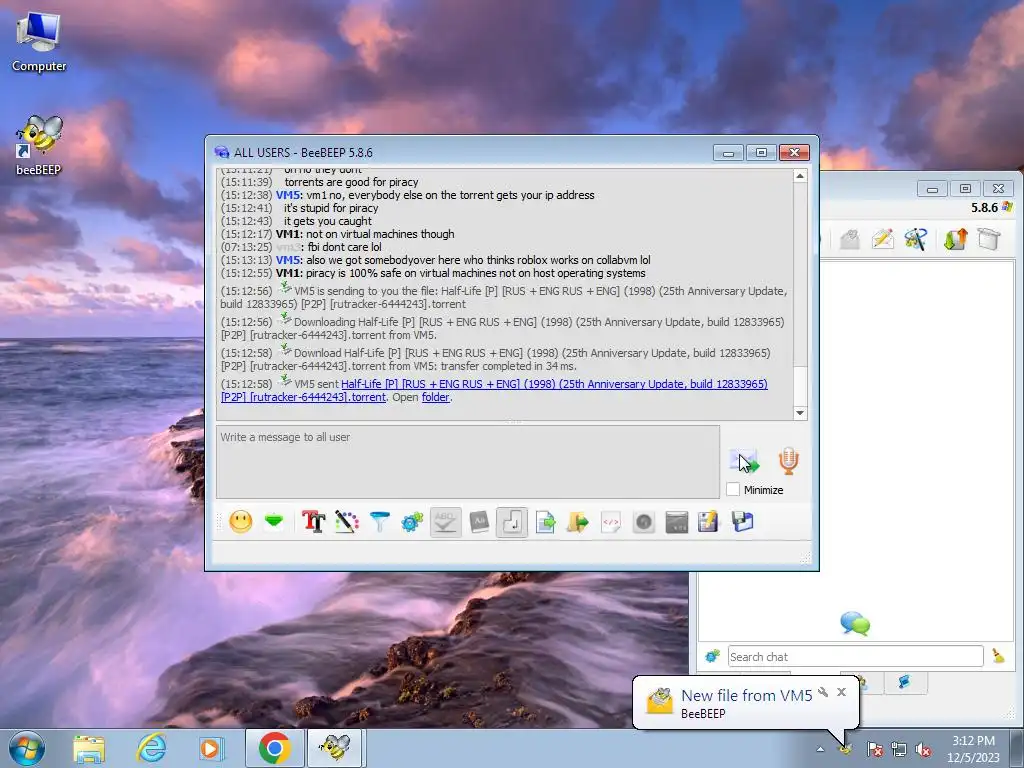Screen dimensions: 1024x768
Task: Click the chat scrollbar up arrow
Action: pos(800,176)
